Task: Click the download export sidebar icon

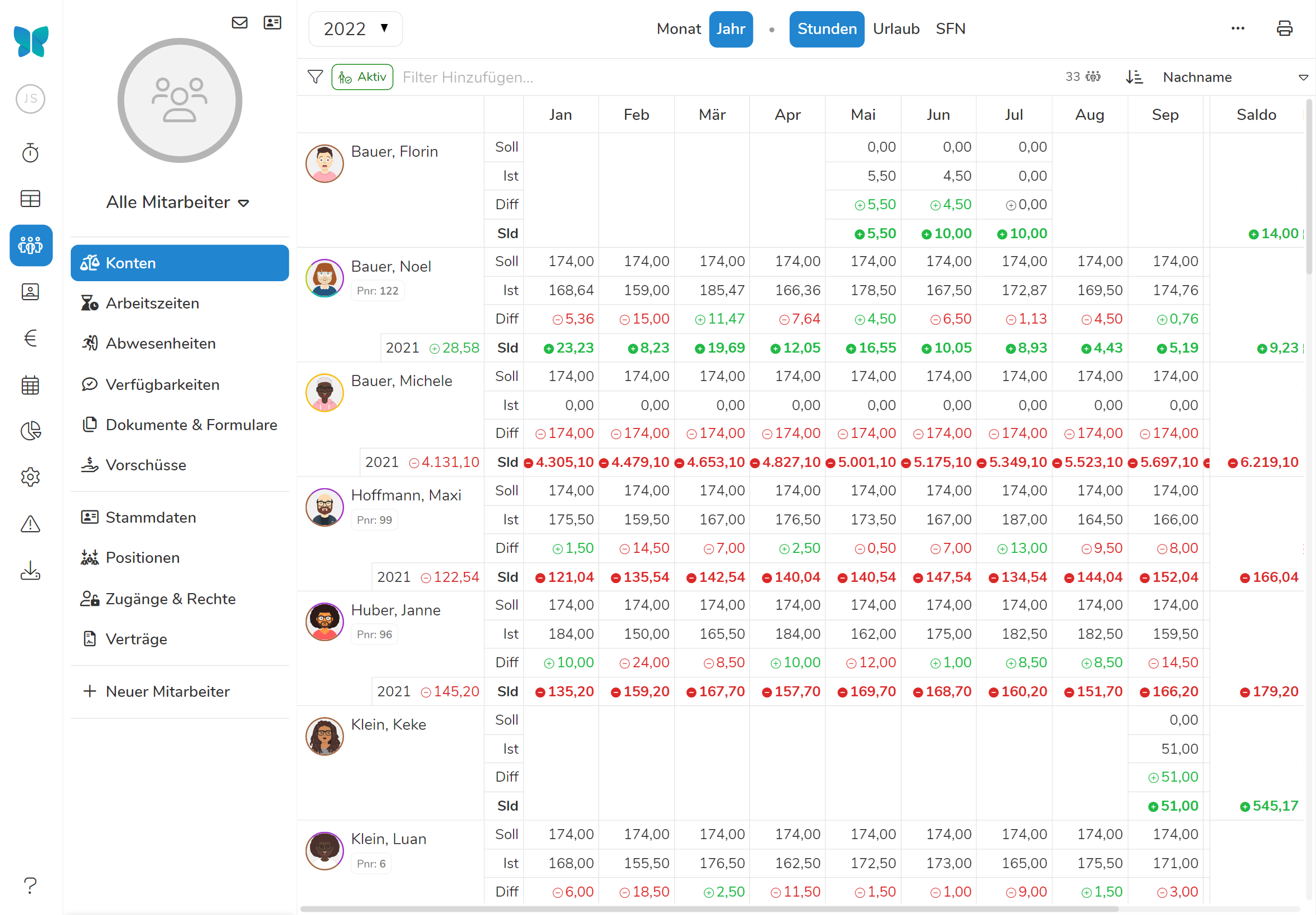Action: point(30,570)
